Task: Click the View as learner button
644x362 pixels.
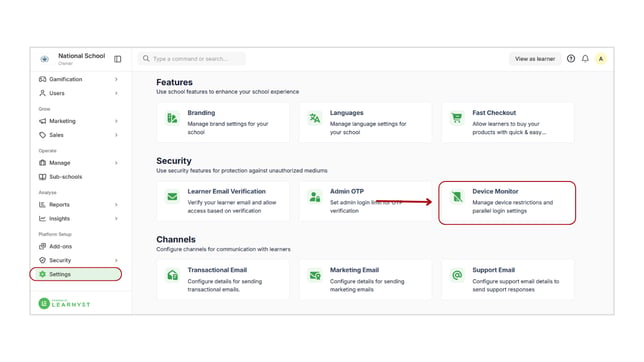Action: tap(535, 59)
